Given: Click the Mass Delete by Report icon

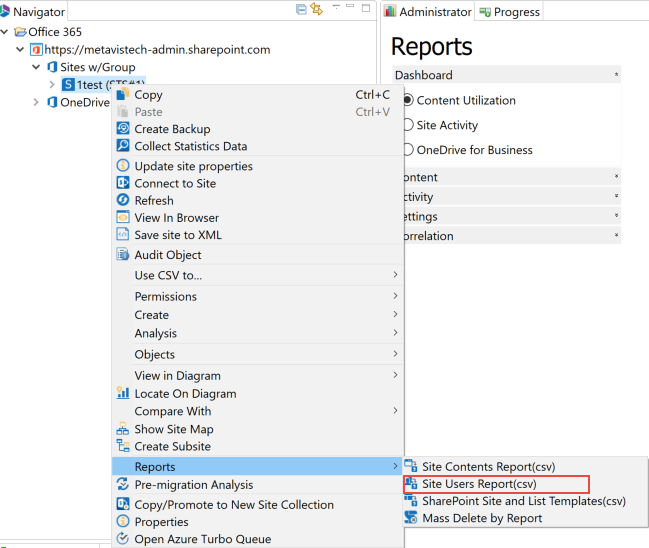Looking at the screenshot, I should 411,518.
